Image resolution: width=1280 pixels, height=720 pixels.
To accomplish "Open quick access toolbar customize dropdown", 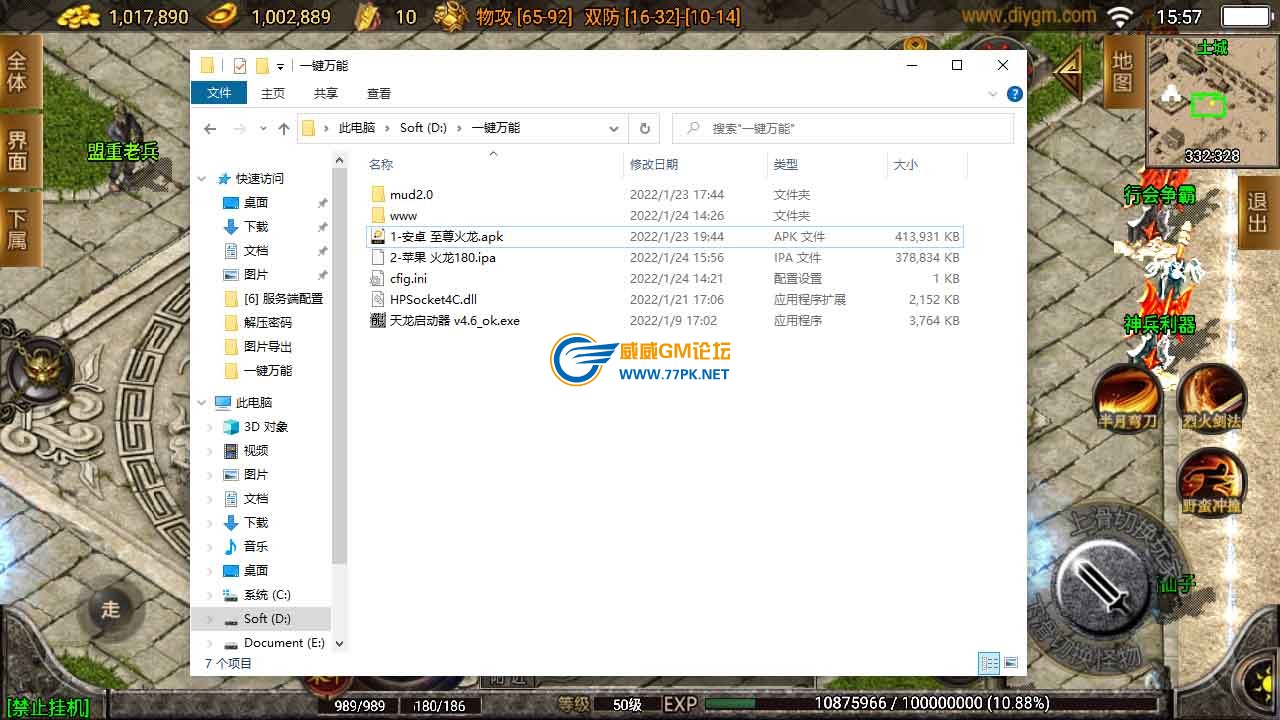I will coord(281,66).
